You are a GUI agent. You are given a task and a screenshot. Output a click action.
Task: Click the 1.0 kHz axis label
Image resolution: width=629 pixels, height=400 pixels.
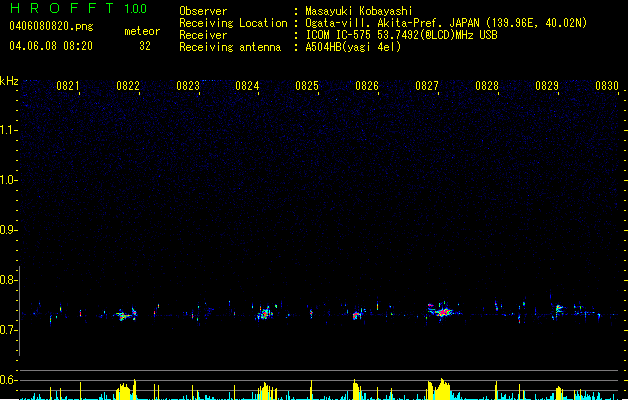coord(8,180)
